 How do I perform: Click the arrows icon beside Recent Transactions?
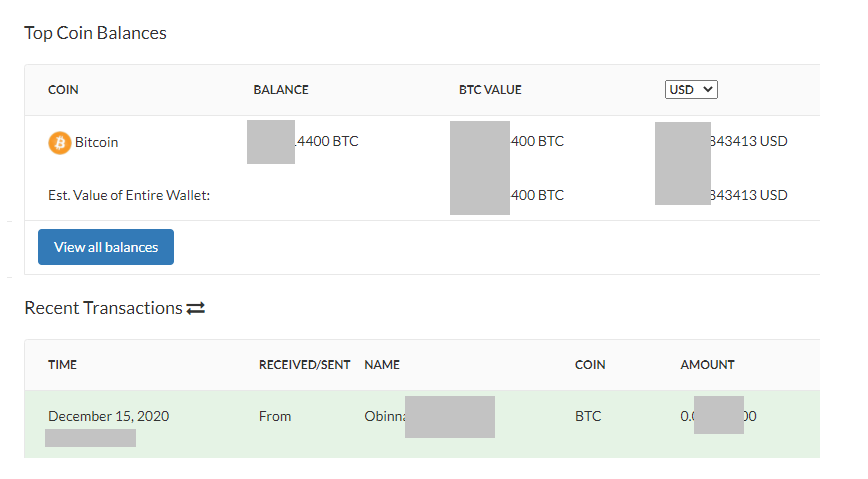[196, 308]
